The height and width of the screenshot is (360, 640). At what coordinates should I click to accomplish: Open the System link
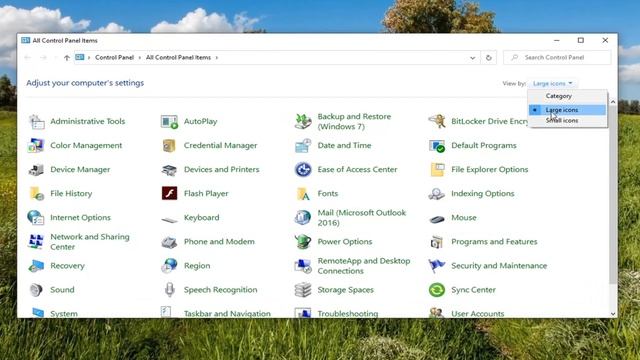(x=64, y=313)
